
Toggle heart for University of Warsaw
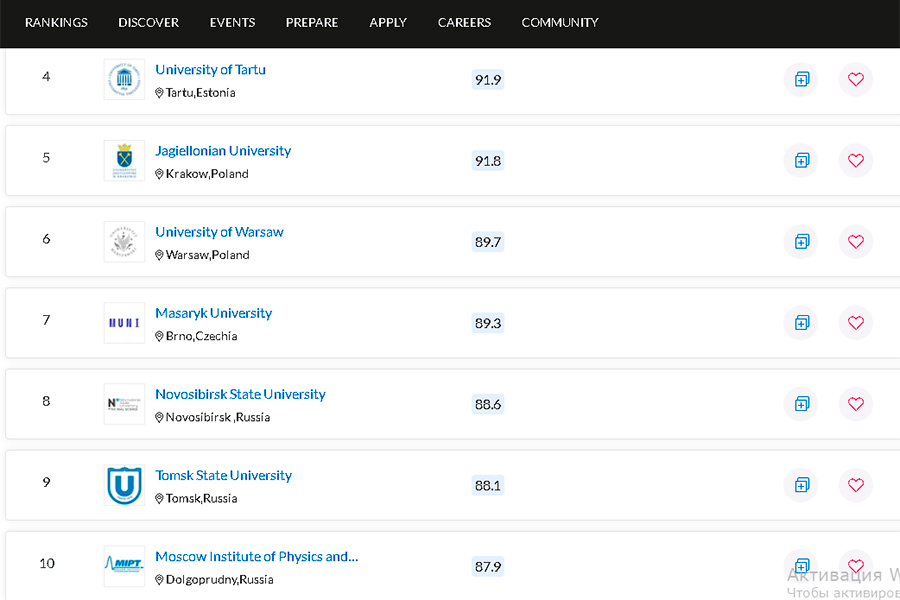click(x=855, y=241)
